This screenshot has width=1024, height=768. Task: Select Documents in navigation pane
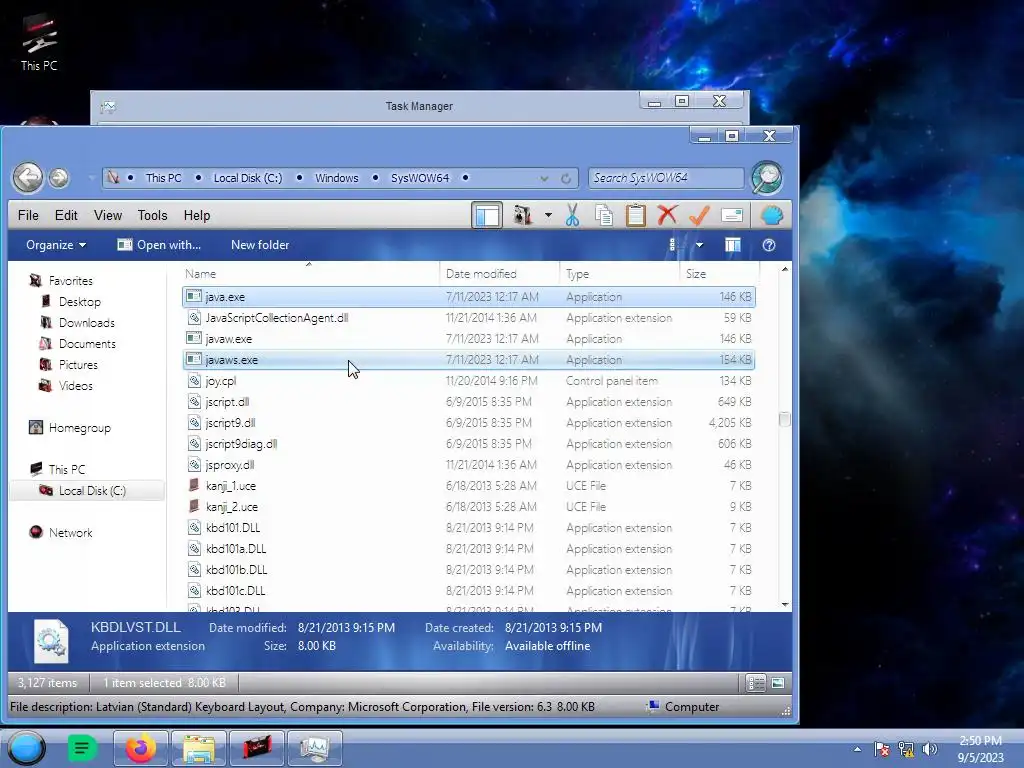point(88,344)
